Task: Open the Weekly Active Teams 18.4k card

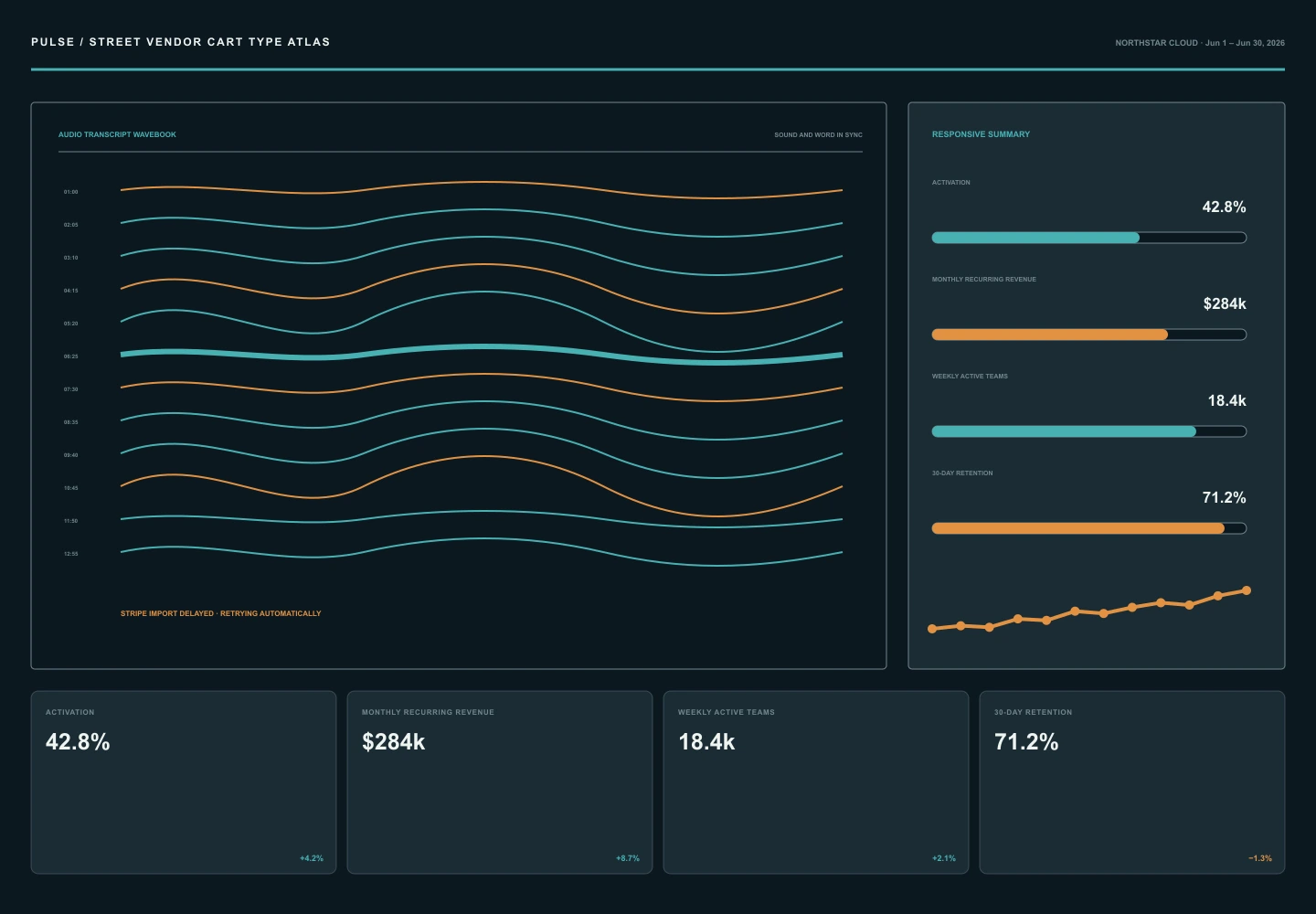Action: [816, 782]
